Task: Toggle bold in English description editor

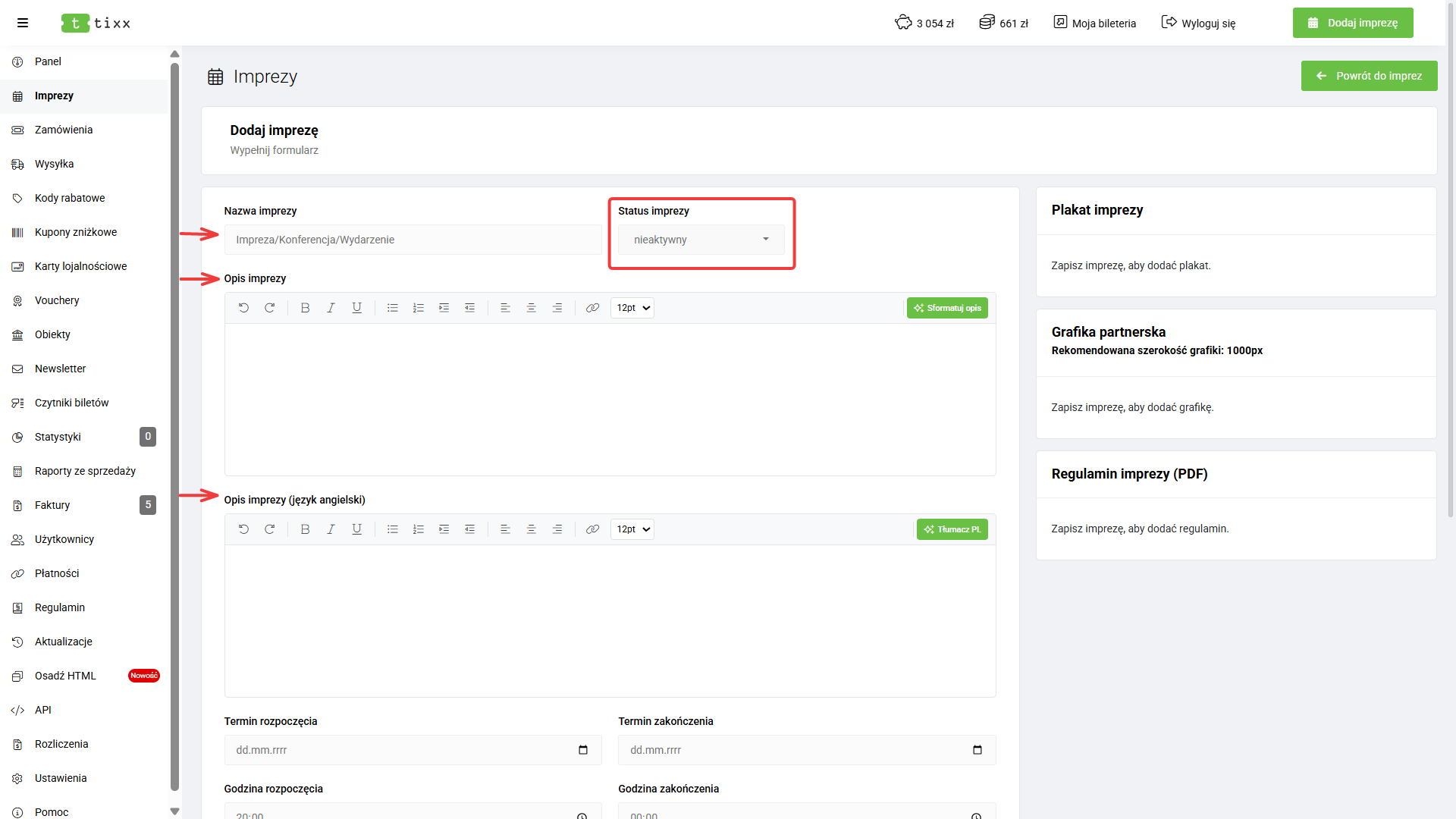Action: click(305, 529)
